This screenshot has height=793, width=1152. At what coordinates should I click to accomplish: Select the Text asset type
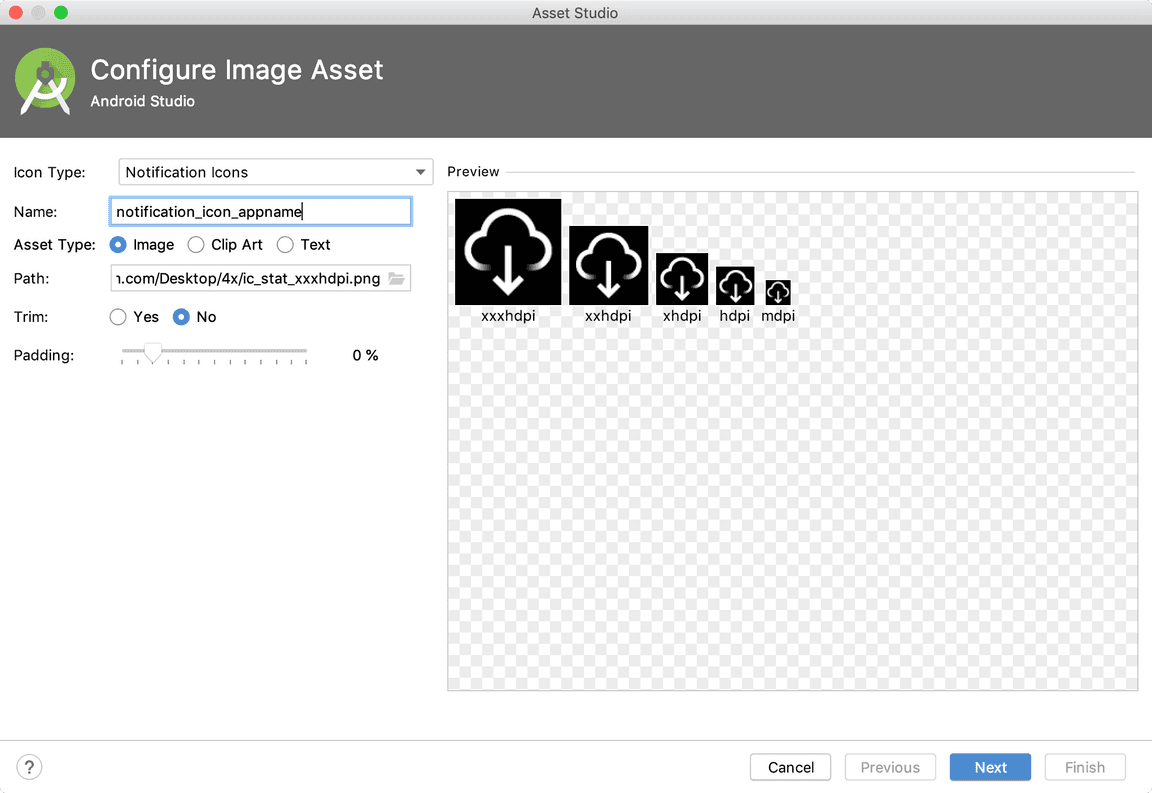click(285, 244)
